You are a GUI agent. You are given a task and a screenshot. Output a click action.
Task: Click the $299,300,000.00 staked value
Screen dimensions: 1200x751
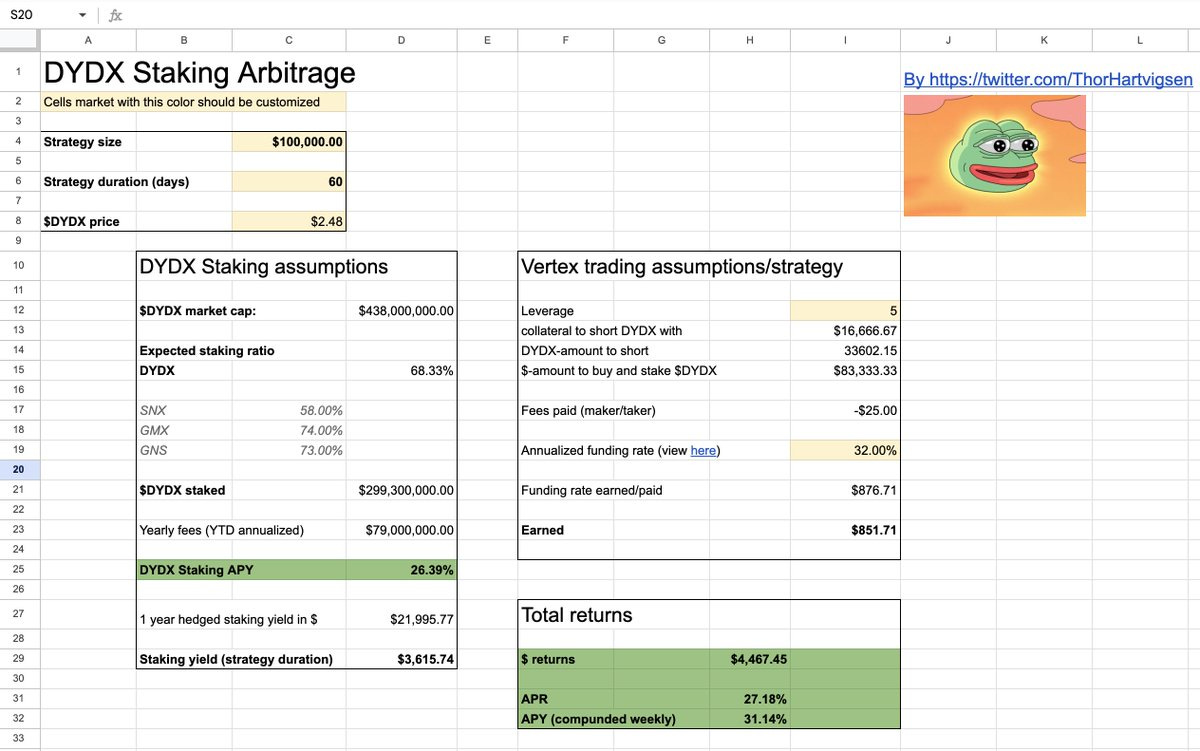point(406,491)
